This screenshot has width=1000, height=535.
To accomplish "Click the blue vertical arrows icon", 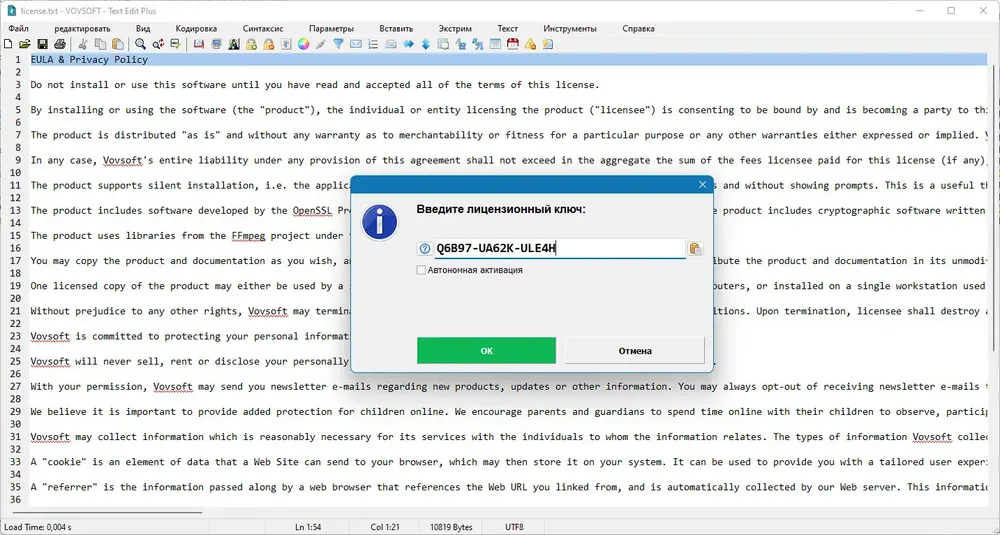I will tap(425, 44).
